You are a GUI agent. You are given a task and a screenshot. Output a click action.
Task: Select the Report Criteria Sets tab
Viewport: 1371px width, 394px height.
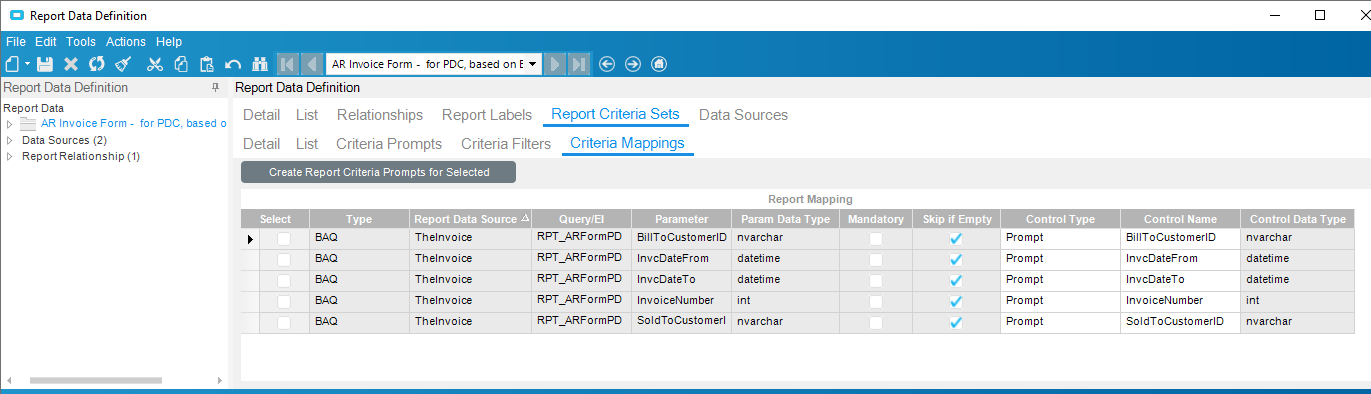[616, 115]
